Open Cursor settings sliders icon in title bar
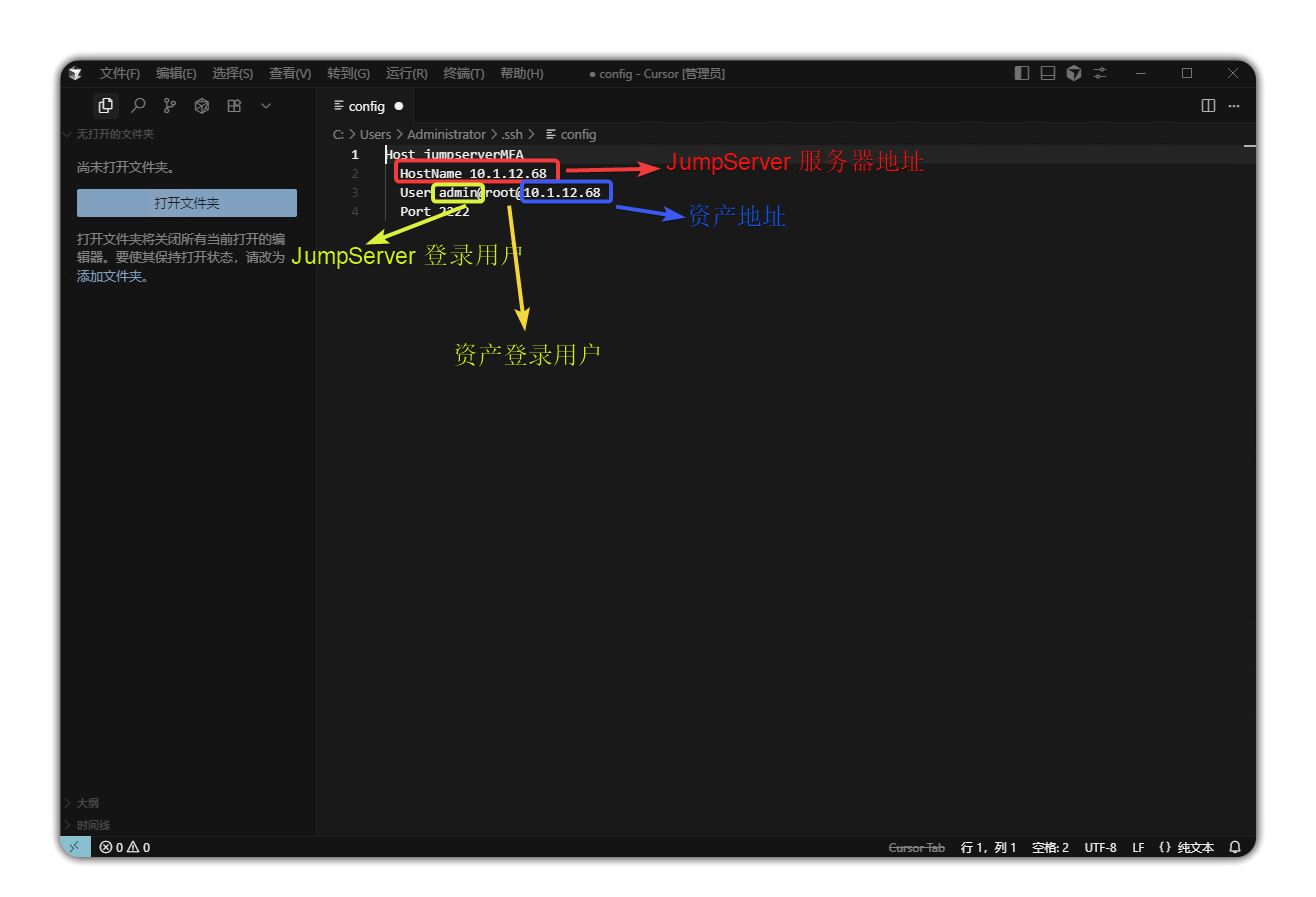Screen dimensions: 1316x897 pyautogui.click(x=1100, y=73)
